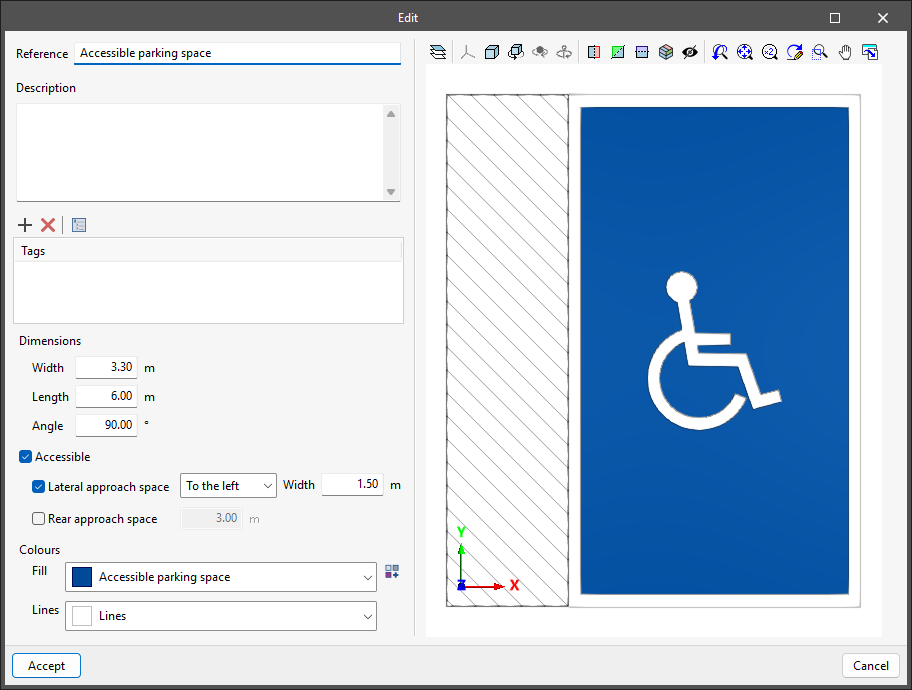
Task: Click the x2 zoom icon
Action: pos(770,52)
